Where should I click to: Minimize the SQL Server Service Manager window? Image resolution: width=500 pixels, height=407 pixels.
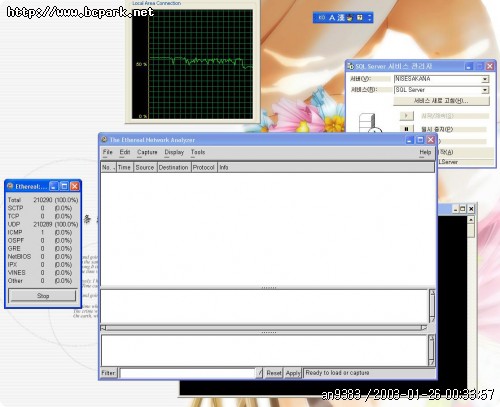click(469, 66)
